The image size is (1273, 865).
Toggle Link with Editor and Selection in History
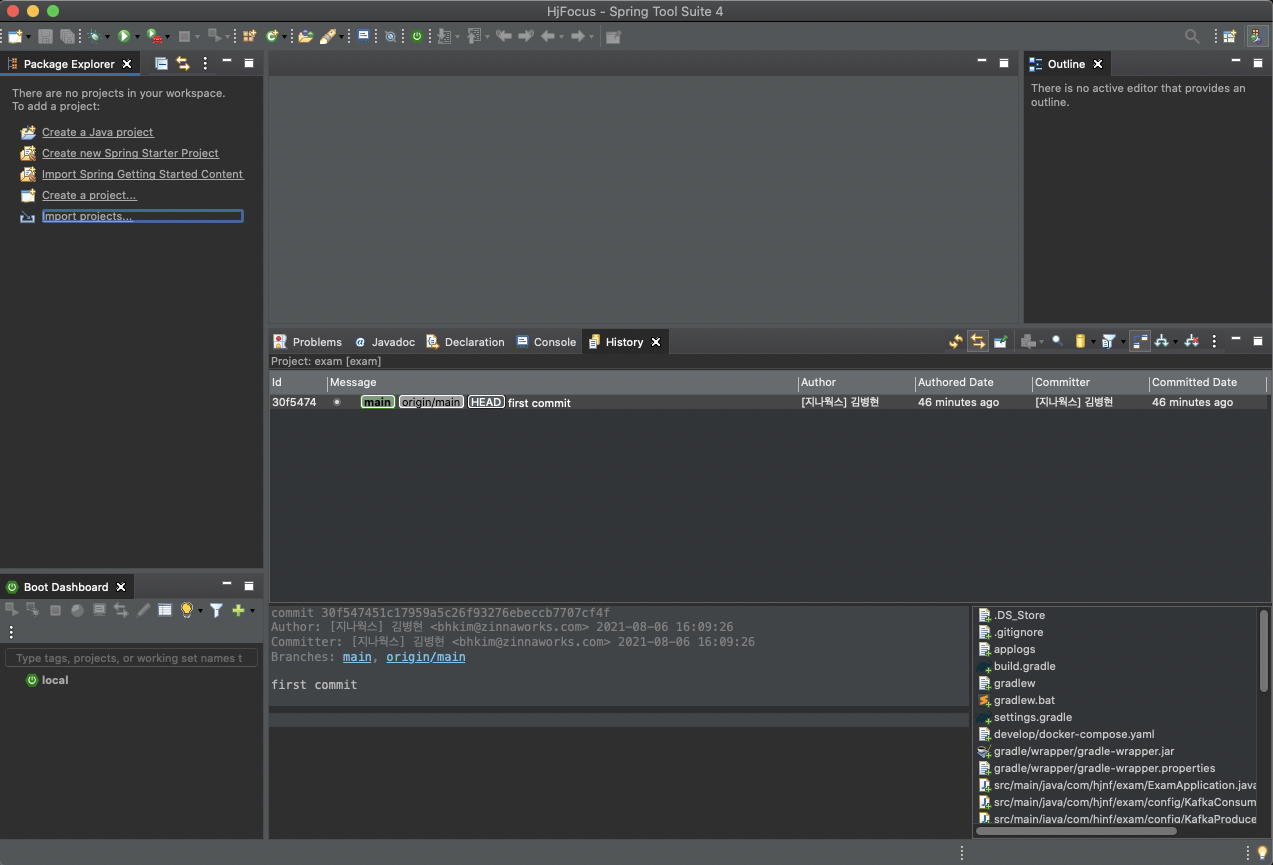point(977,341)
